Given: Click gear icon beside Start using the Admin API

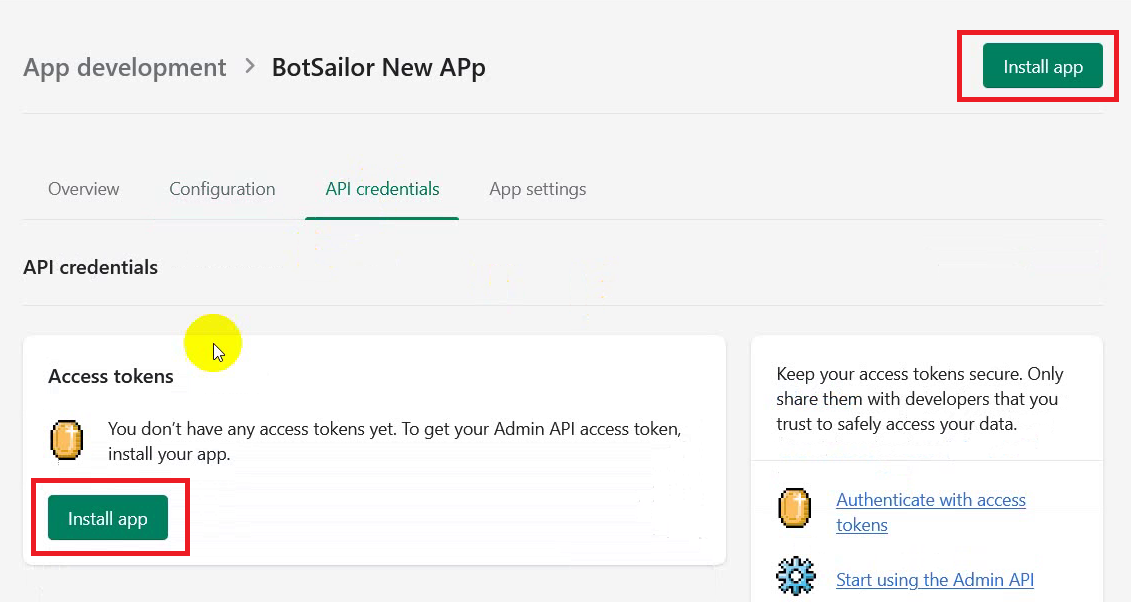Looking at the screenshot, I should [796, 575].
